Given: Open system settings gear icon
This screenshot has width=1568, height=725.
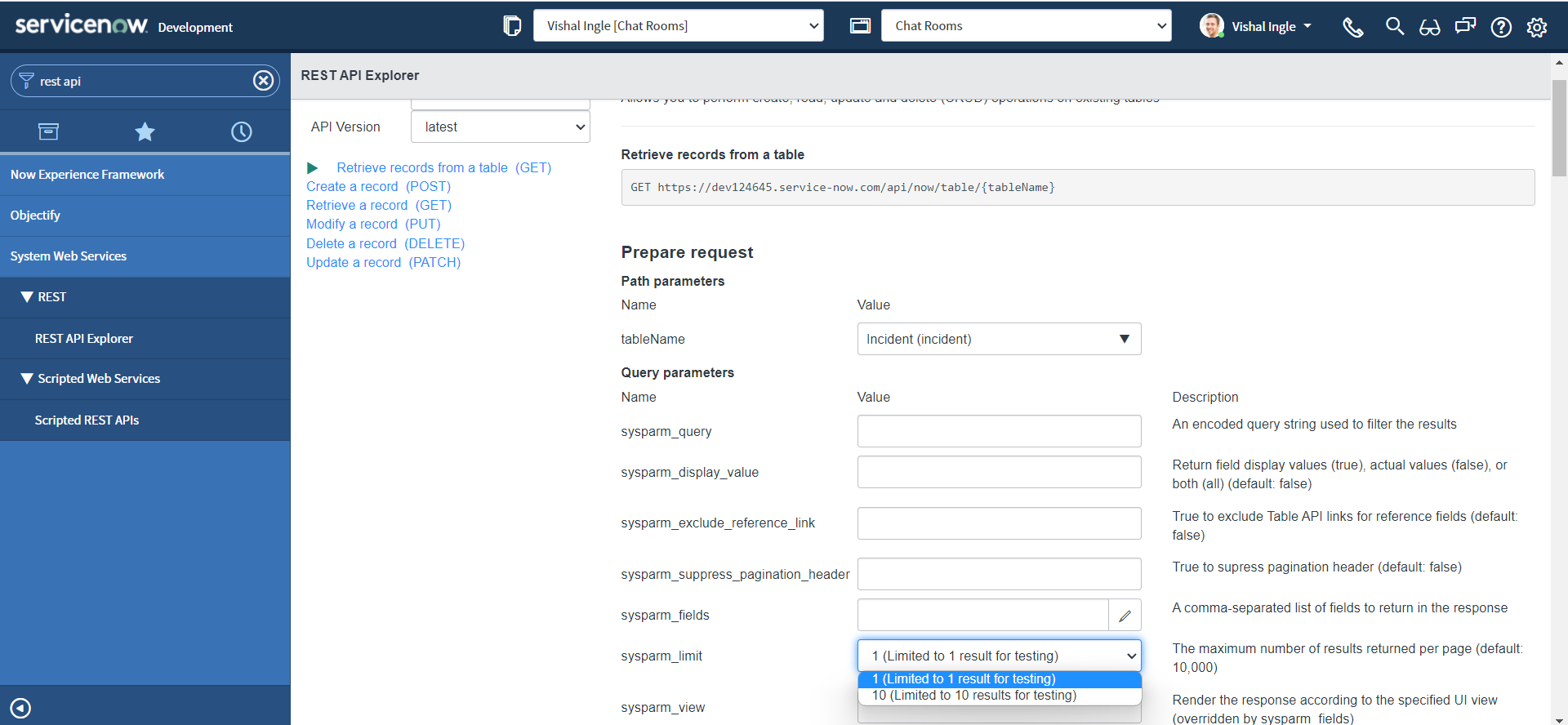Looking at the screenshot, I should [x=1537, y=27].
